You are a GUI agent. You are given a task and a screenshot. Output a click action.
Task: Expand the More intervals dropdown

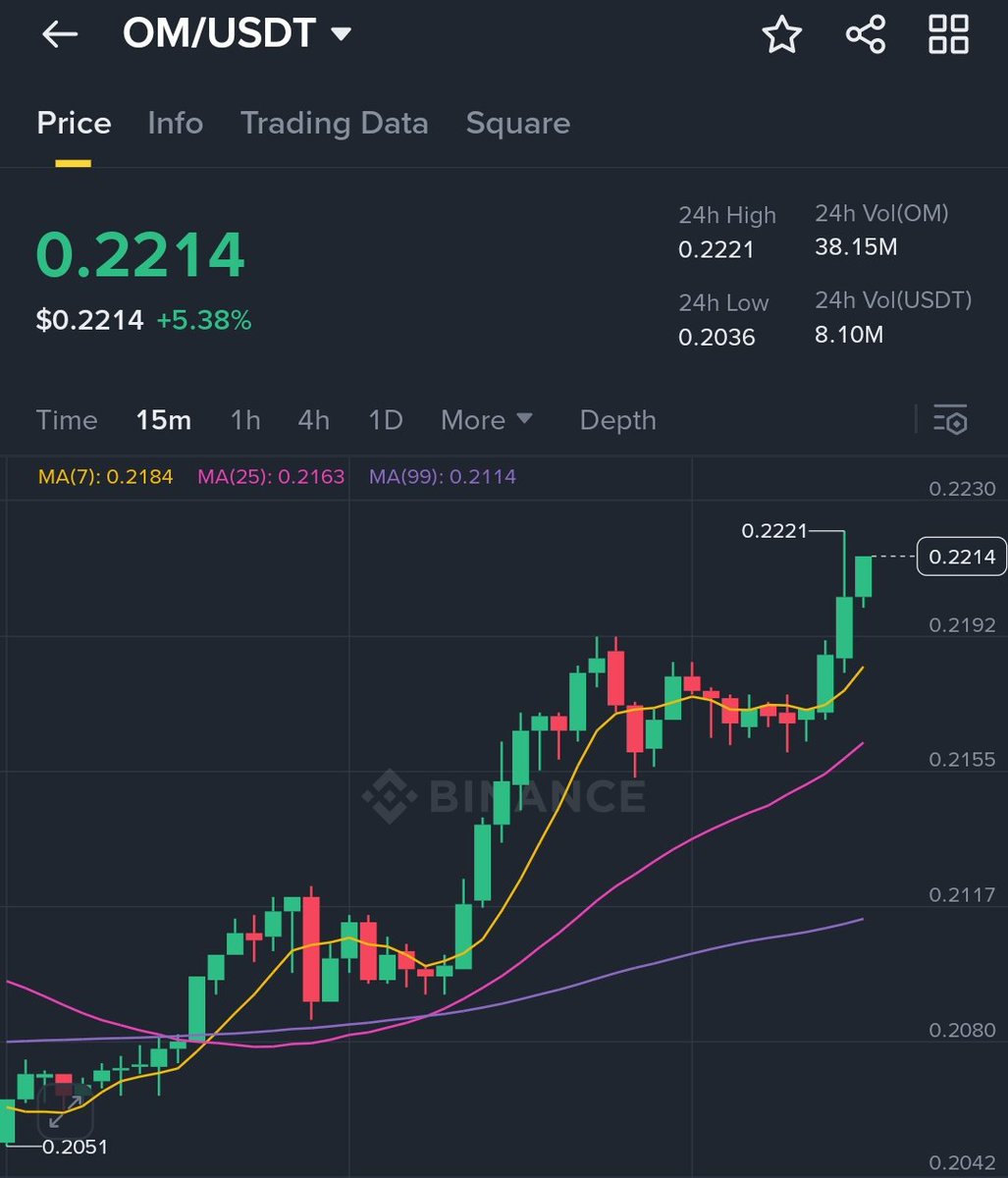487,420
